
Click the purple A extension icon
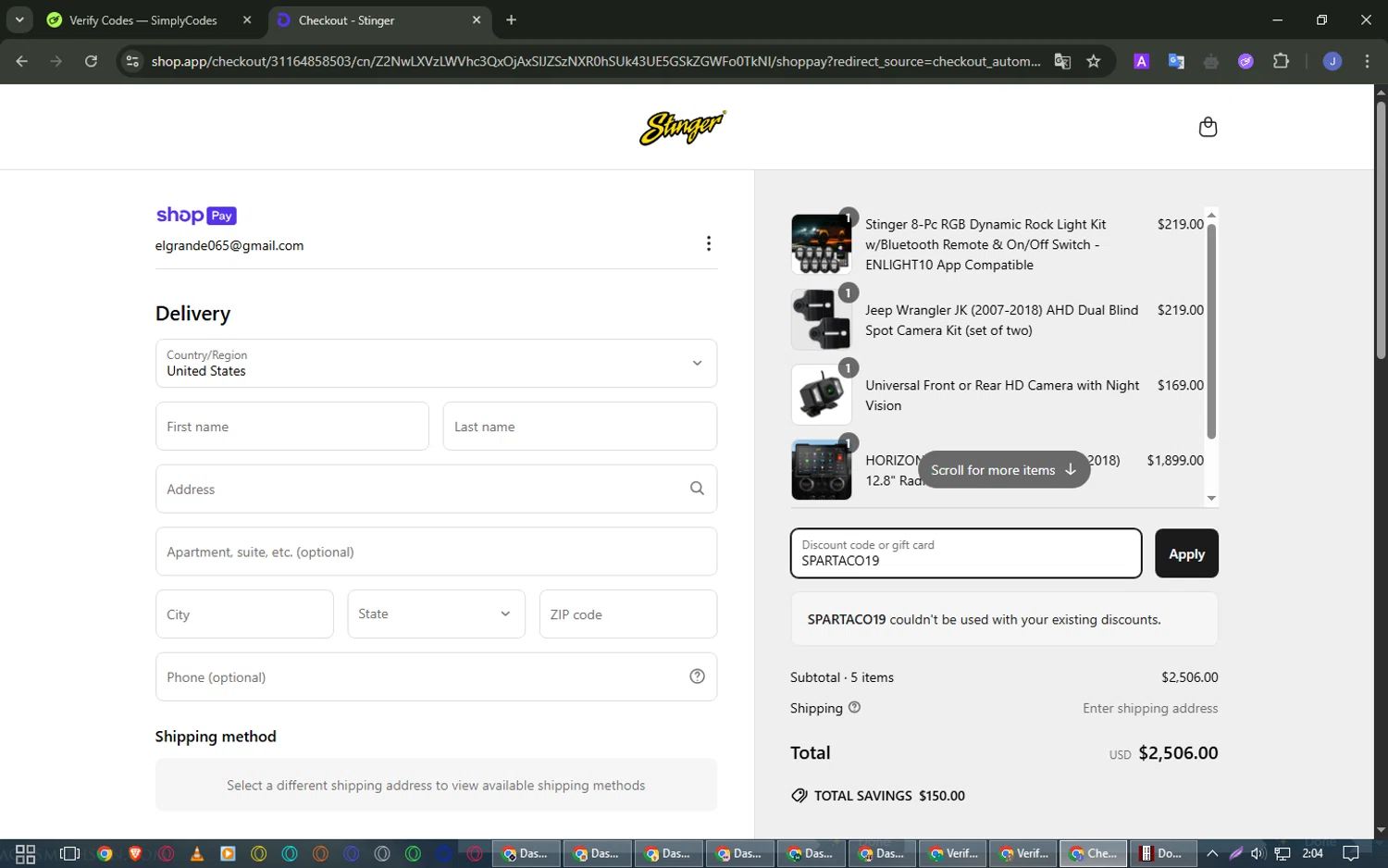tap(1142, 61)
